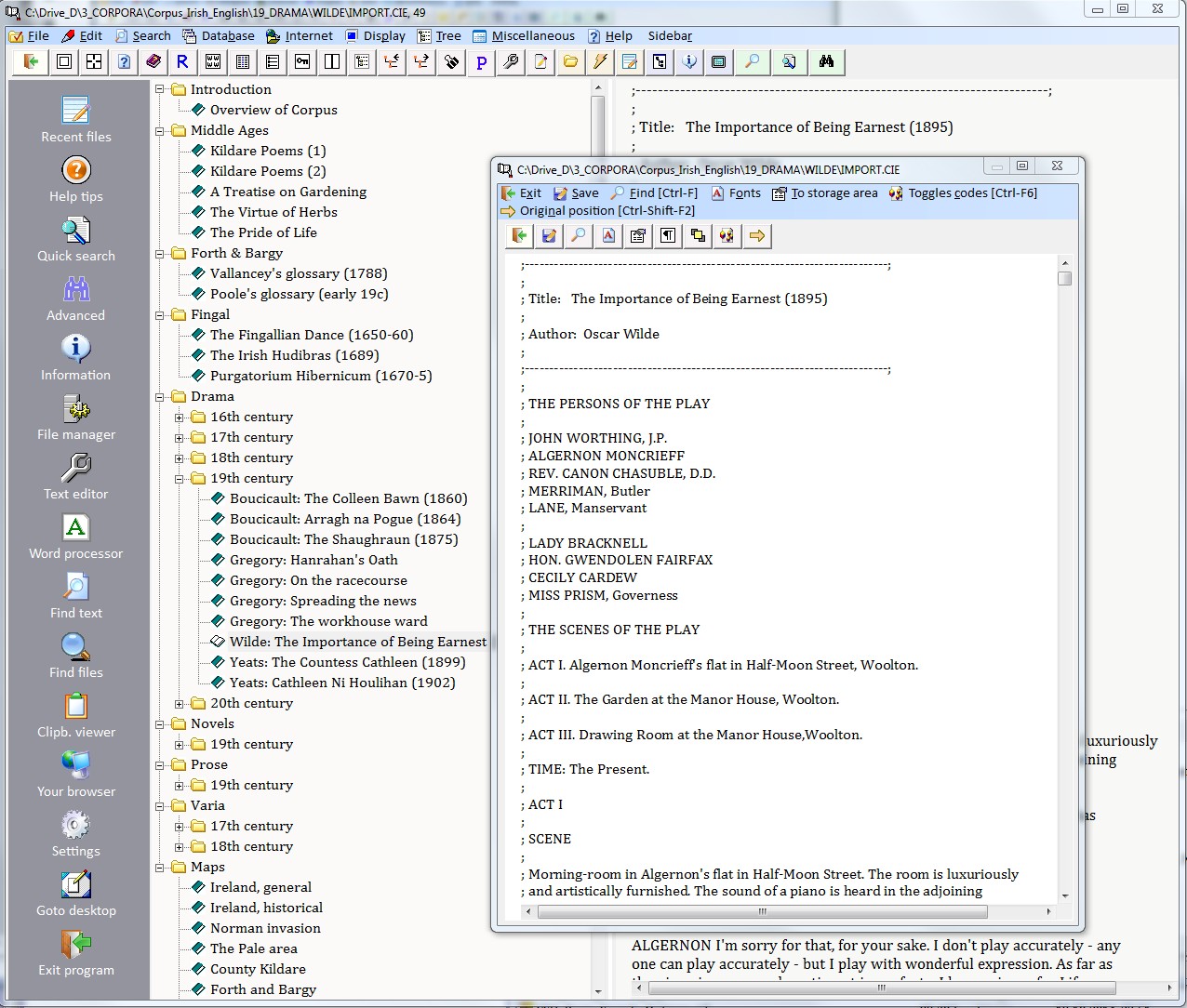
Task: Click the Settings gear in sidebar
Action: [75, 826]
